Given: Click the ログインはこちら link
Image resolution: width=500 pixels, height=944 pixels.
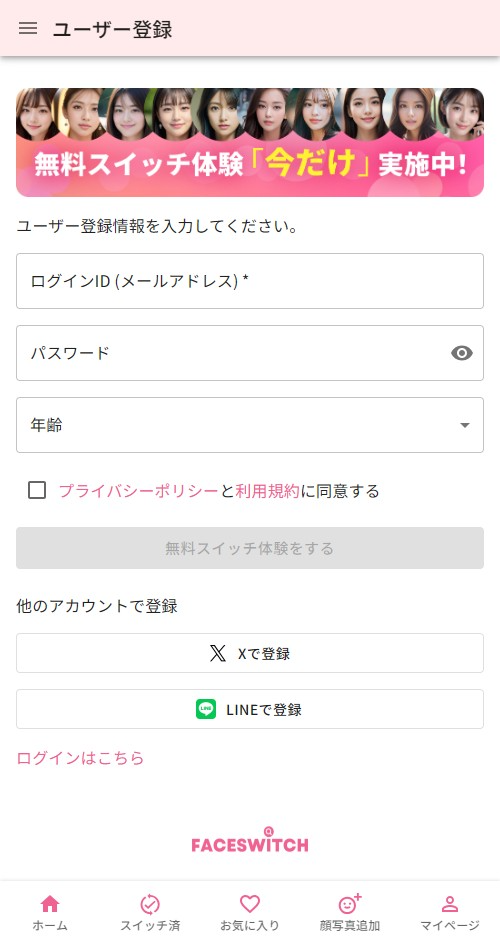Looking at the screenshot, I should tap(80, 758).
